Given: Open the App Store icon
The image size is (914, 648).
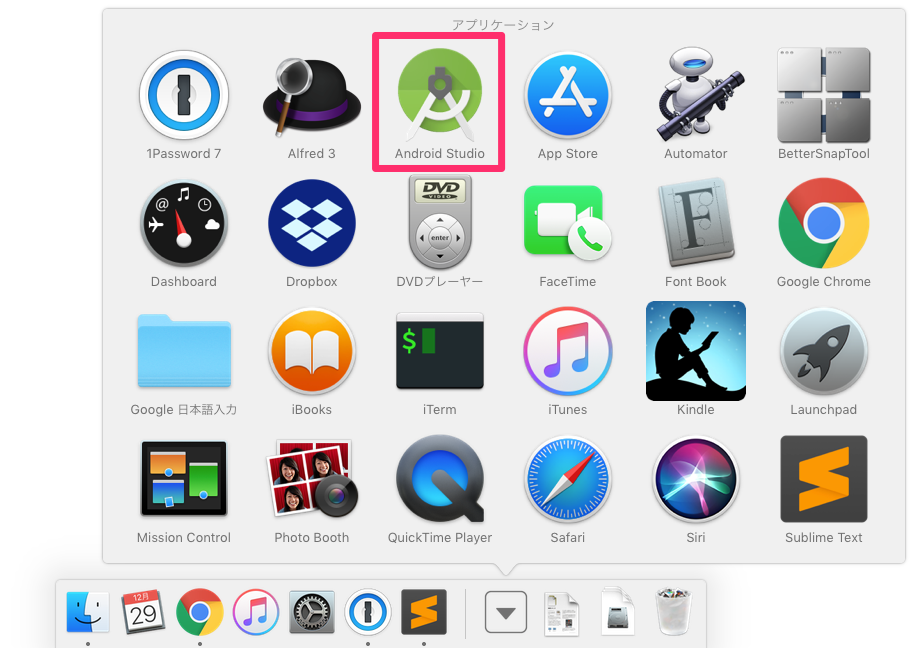Looking at the screenshot, I should 567,94.
